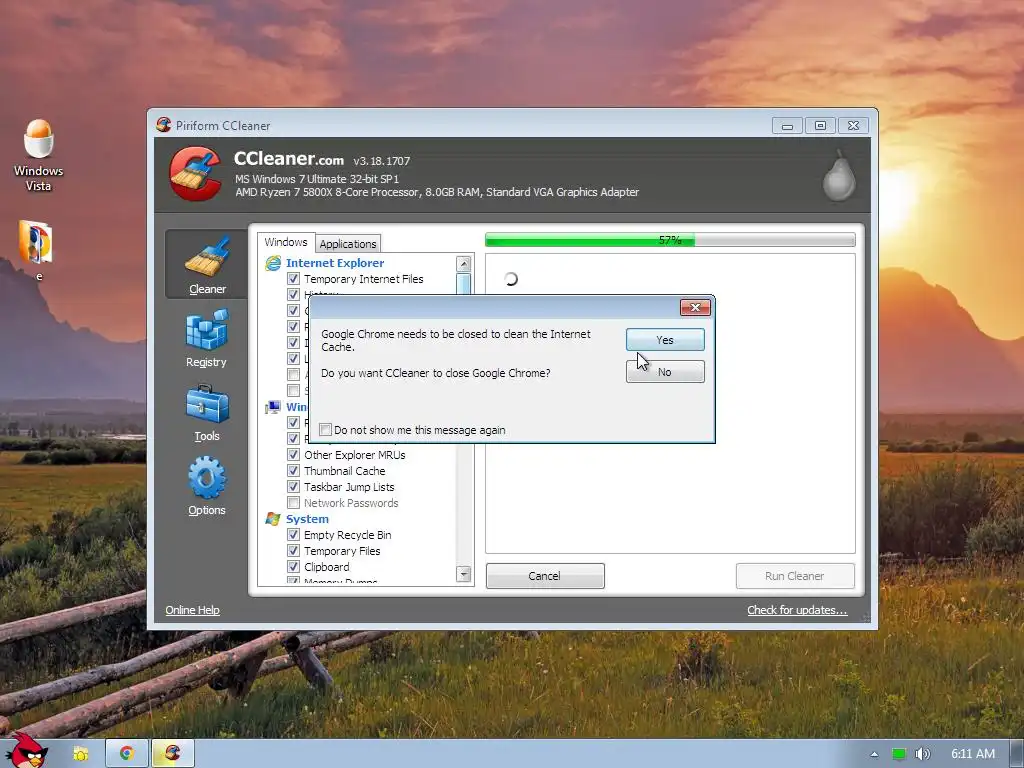Open the Angry Birds start button

[x=26, y=750]
